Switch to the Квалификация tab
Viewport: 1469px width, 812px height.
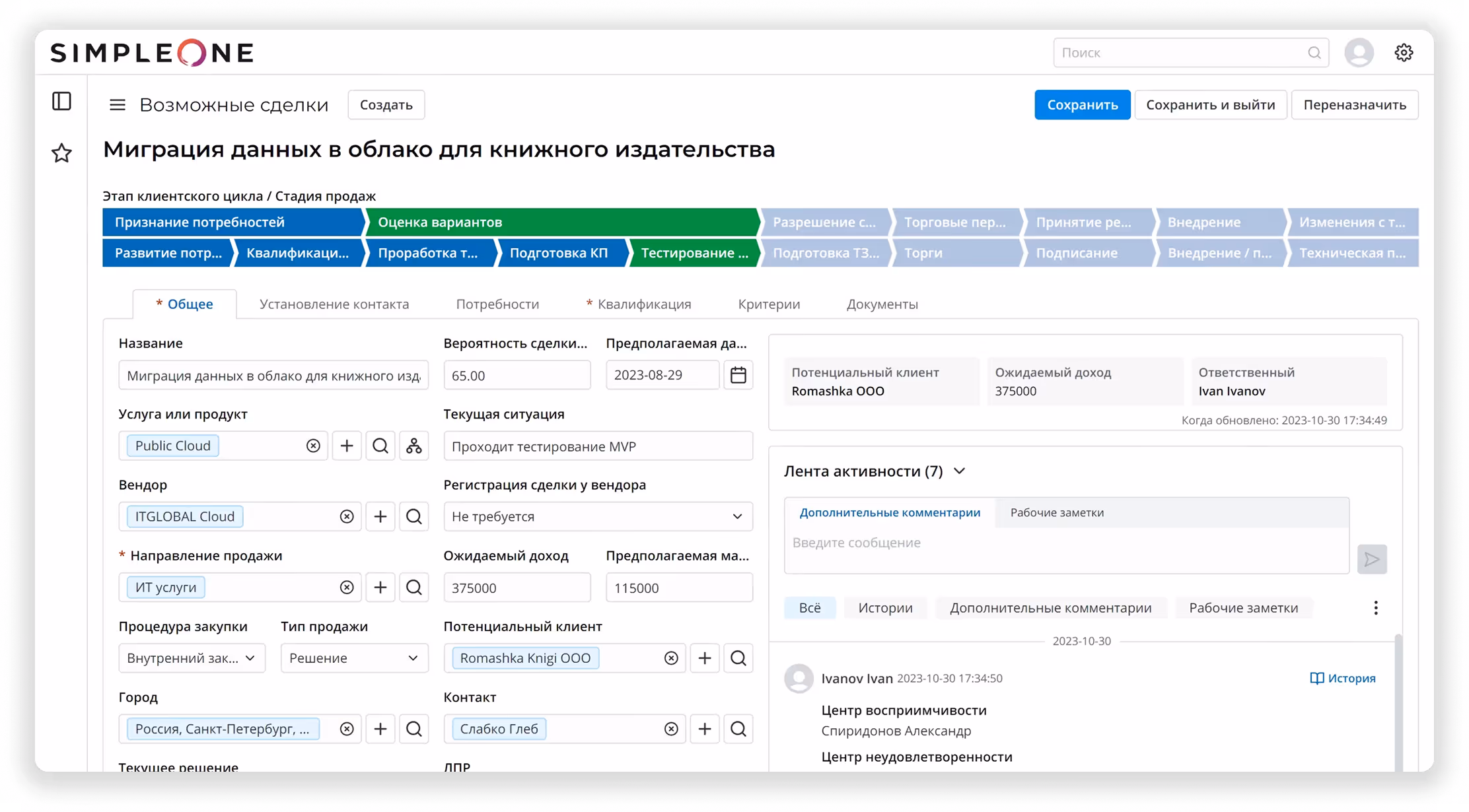(643, 304)
